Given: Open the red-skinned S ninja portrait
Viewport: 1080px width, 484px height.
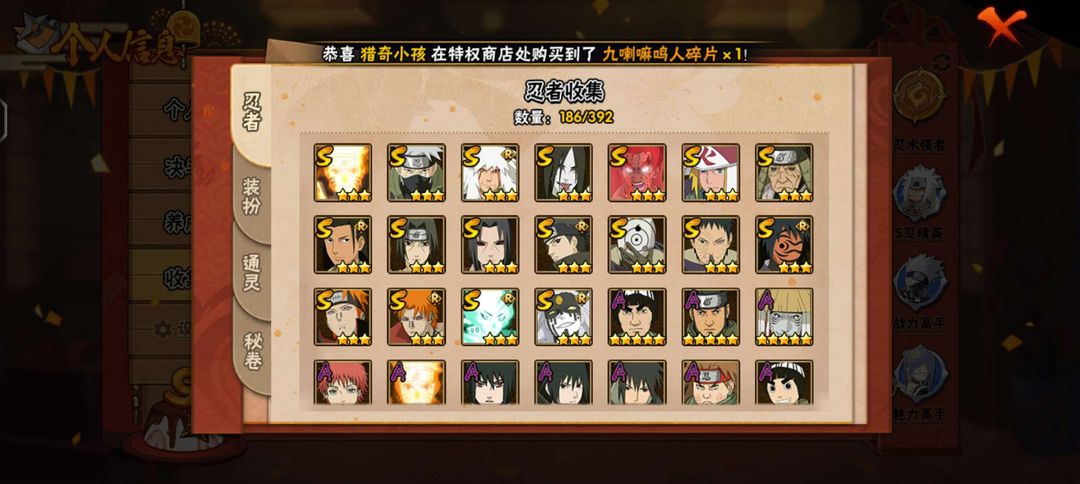Looking at the screenshot, I should click(637, 173).
